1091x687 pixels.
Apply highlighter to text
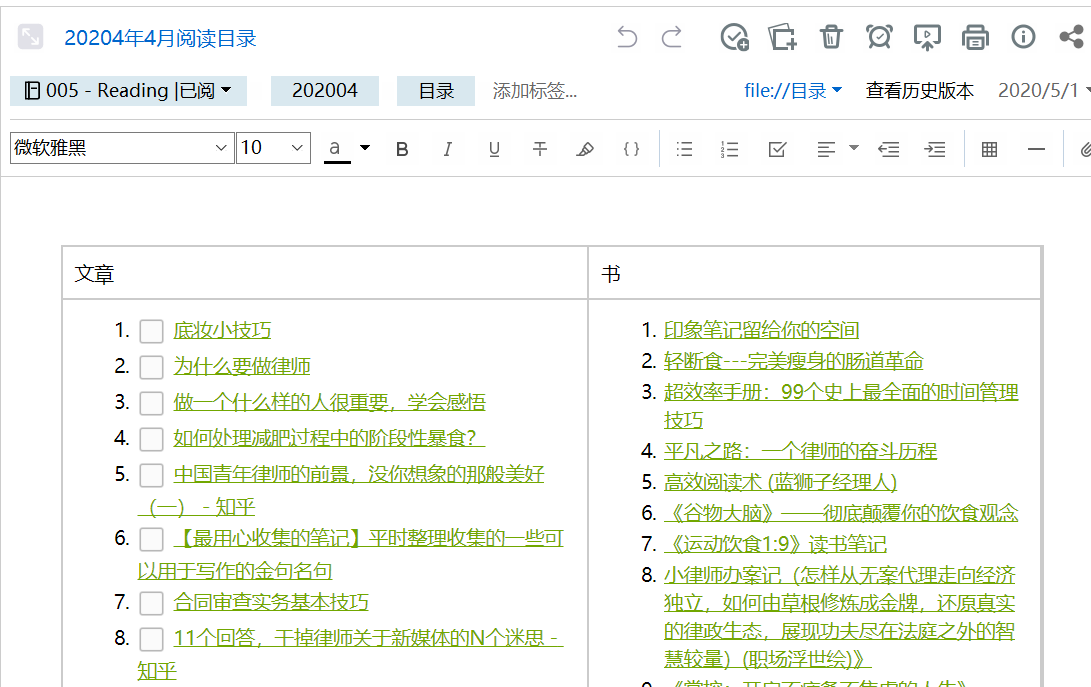tap(585, 149)
